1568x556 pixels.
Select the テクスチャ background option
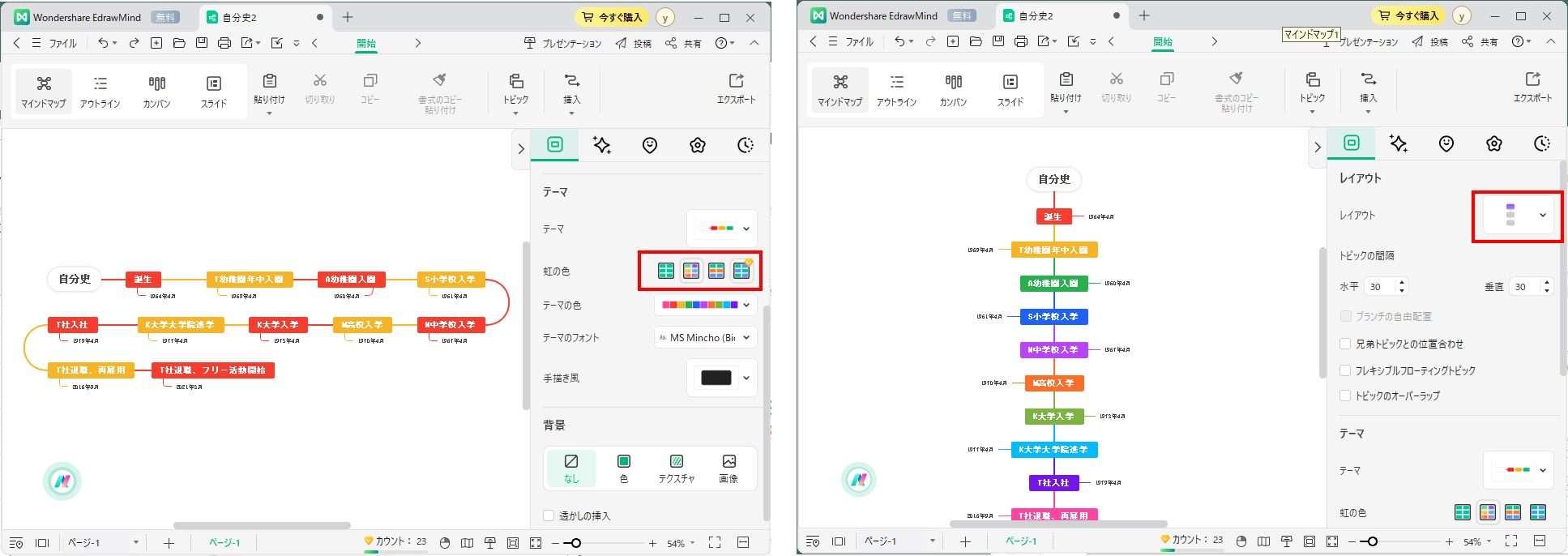(x=677, y=468)
